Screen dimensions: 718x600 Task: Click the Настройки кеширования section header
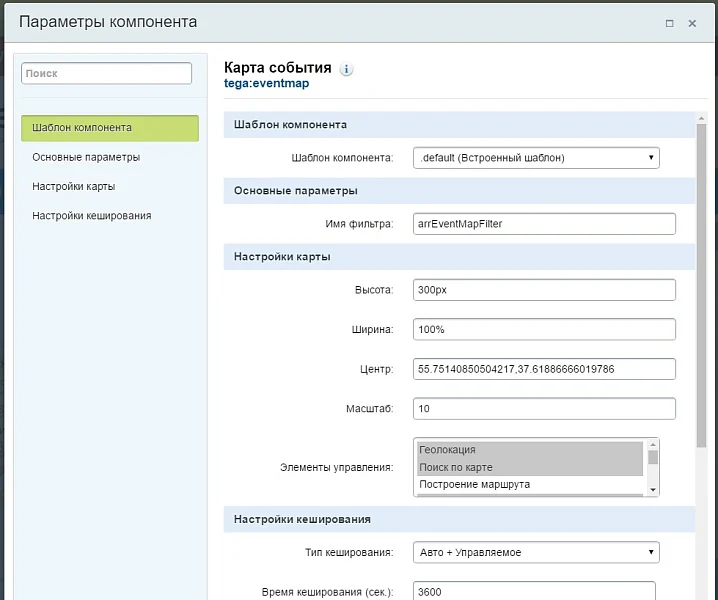(x=459, y=519)
